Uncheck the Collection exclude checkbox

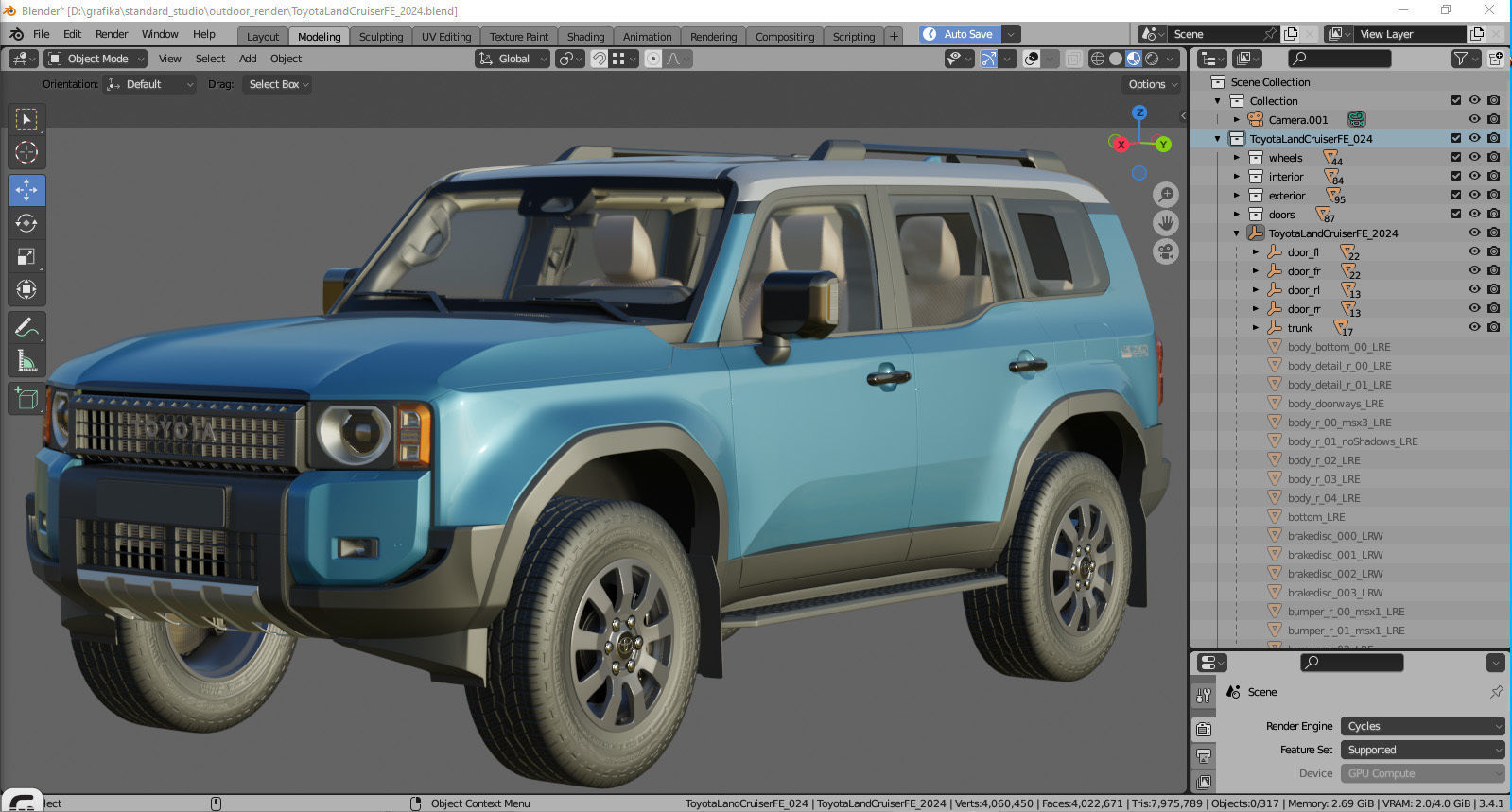click(x=1456, y=100)
